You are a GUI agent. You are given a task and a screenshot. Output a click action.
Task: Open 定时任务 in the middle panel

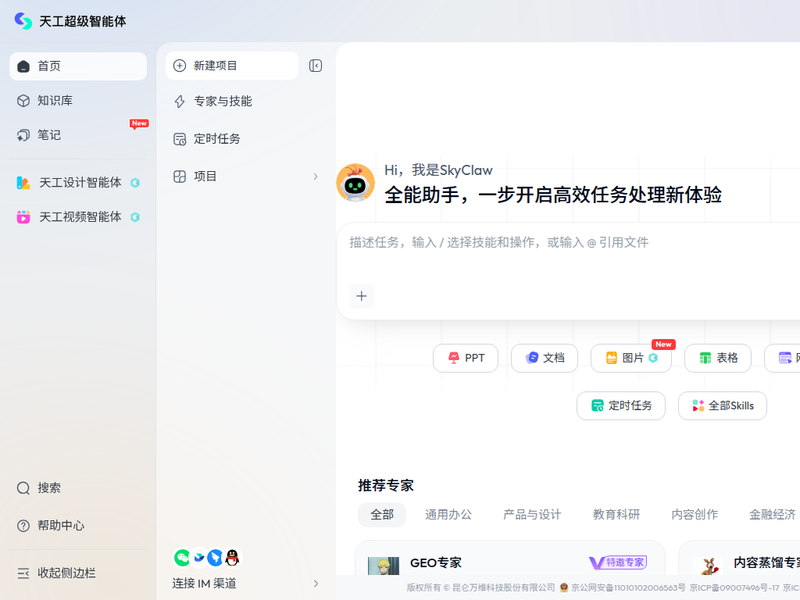(245, 139)
